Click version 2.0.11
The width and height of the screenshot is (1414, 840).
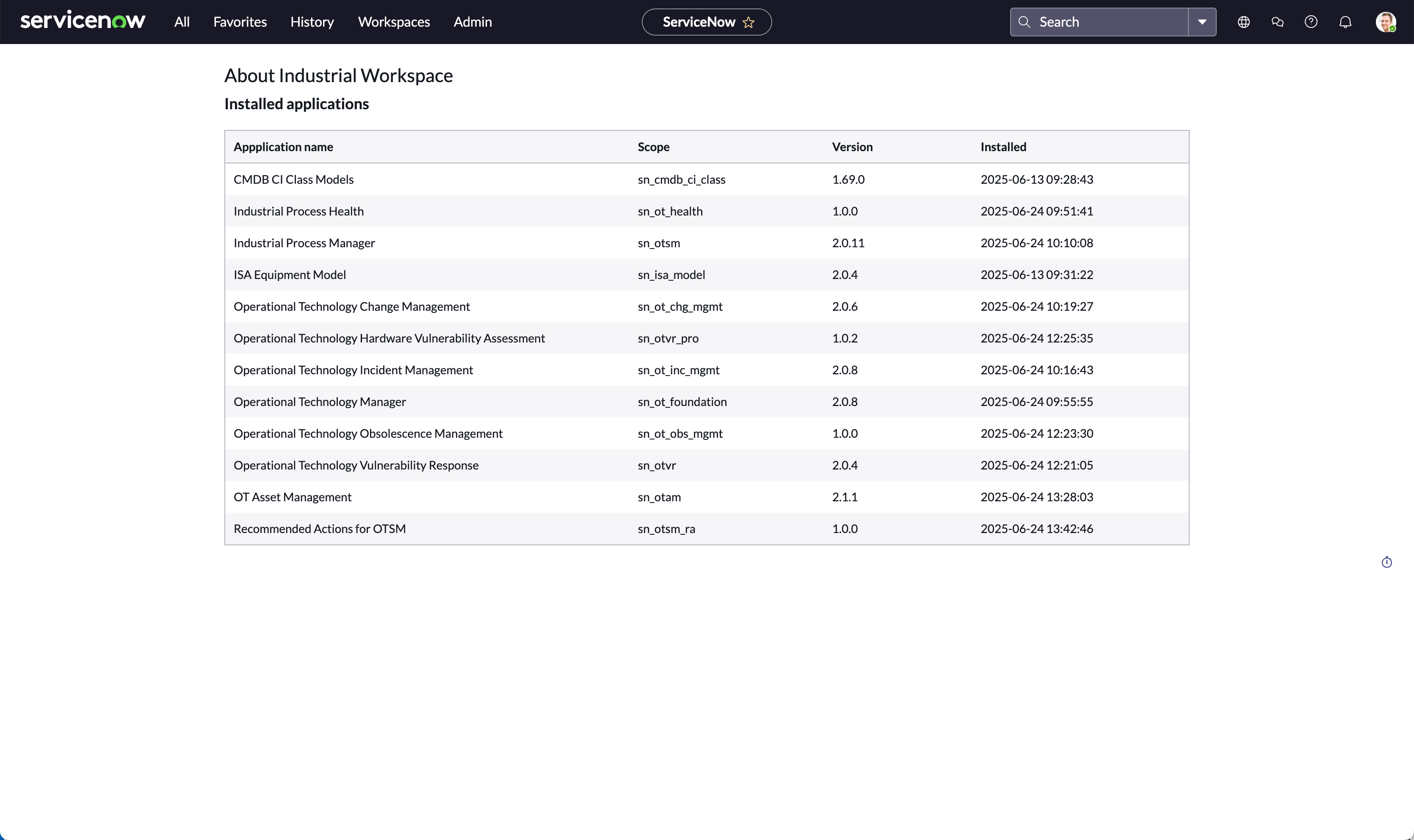[x=848, y=243]
